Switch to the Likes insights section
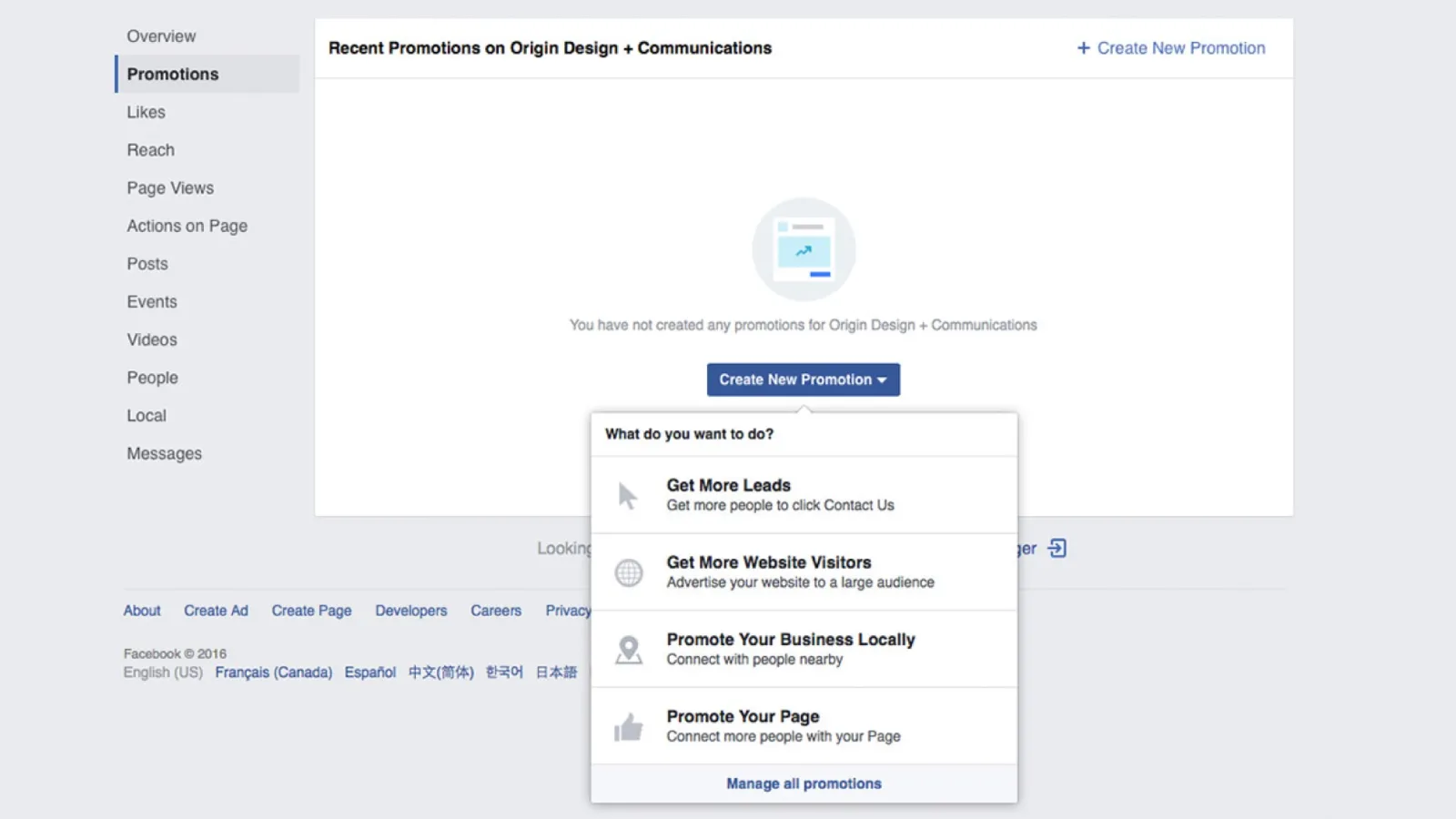The height and width of the screenshot is (819, 1456). pyautogui.click(x=146, y=112)
